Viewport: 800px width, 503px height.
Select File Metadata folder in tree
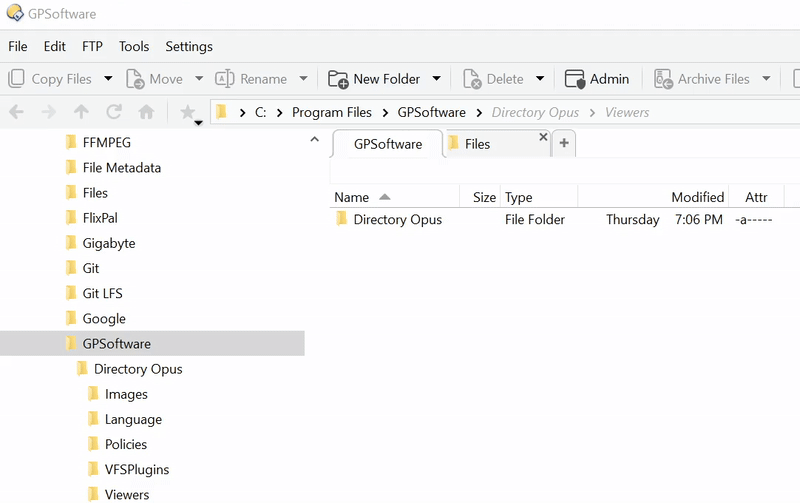pos(121,167)
